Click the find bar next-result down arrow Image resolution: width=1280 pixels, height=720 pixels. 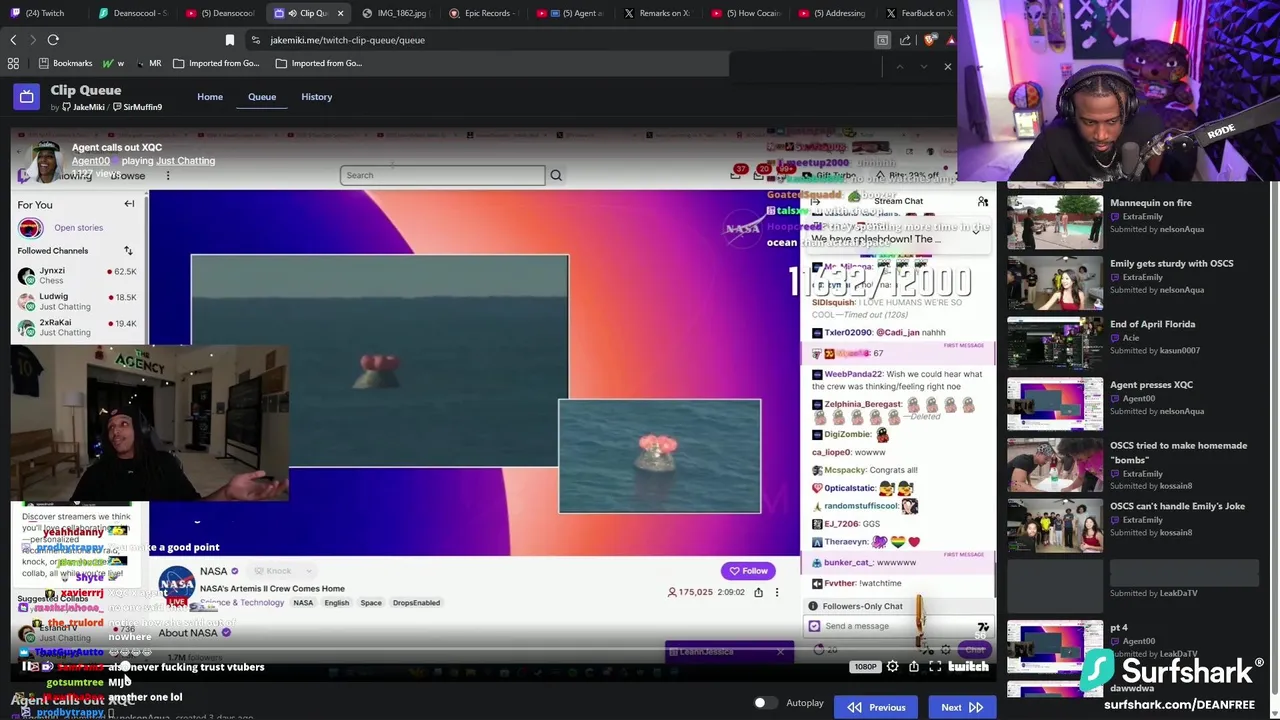click(923, 67)
